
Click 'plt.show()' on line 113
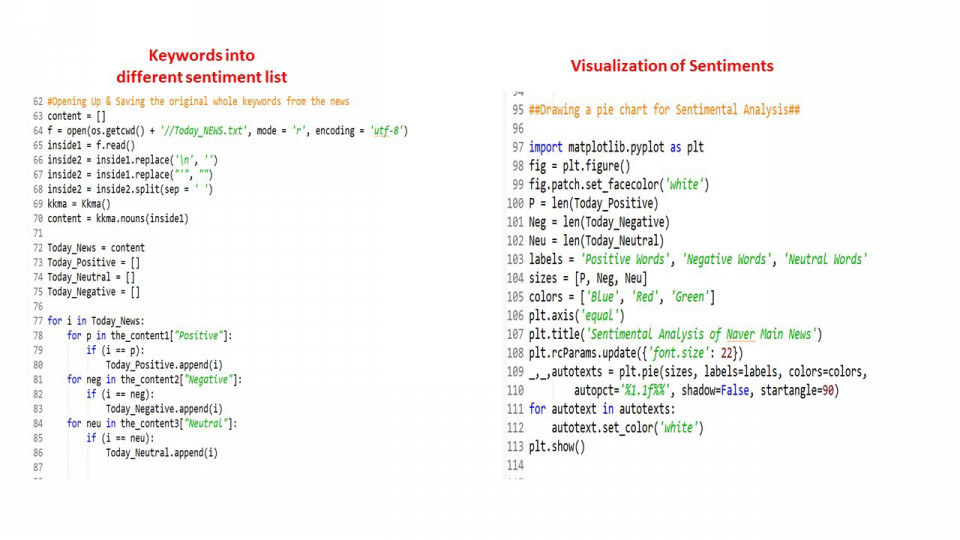point(557,446)
